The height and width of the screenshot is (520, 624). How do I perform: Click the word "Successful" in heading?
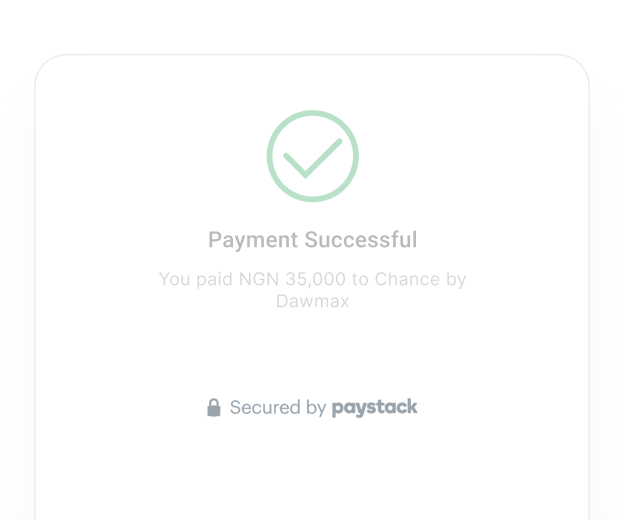pos(360,240)
